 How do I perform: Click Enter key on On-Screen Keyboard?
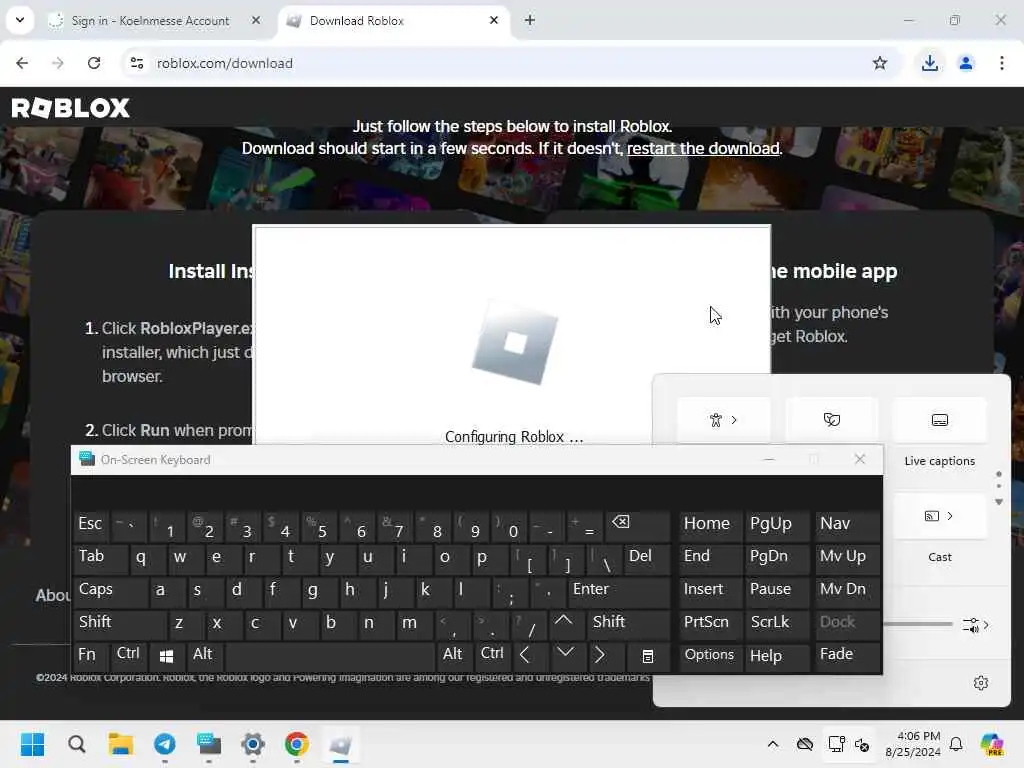[x=618, y=590]
